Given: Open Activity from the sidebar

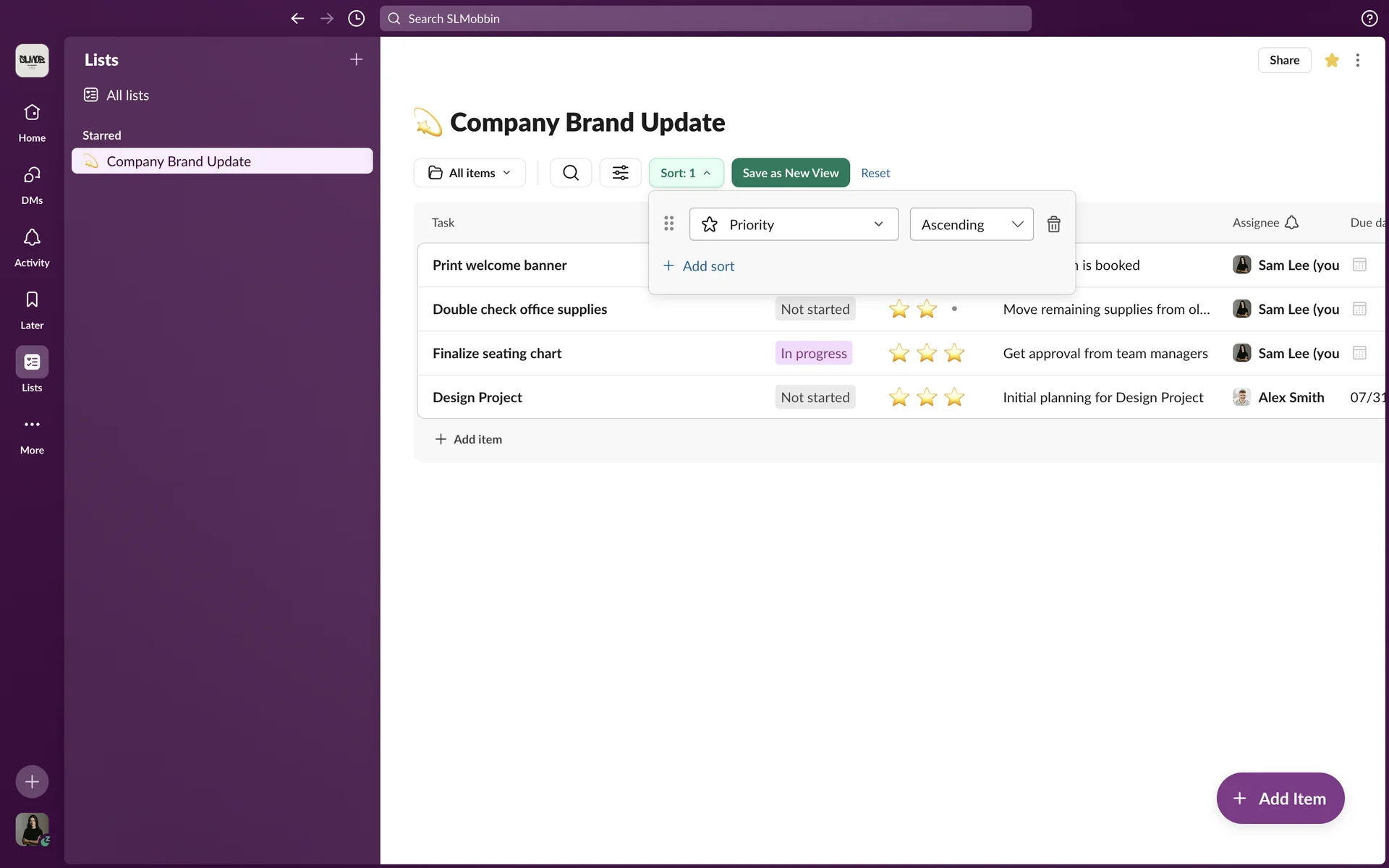Looking at the screenshot, I should click(x=32, y=247).
